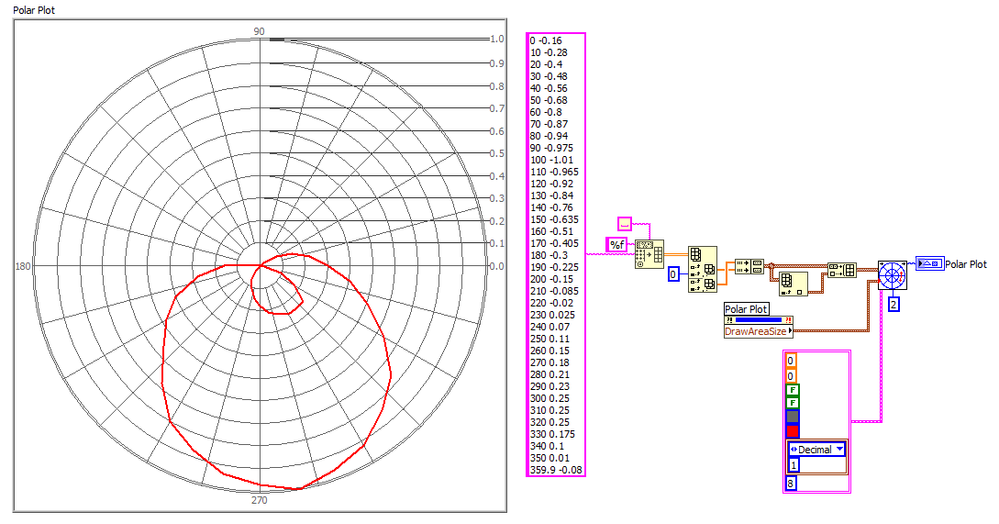Click the data row '80 -0.94'

549,136
